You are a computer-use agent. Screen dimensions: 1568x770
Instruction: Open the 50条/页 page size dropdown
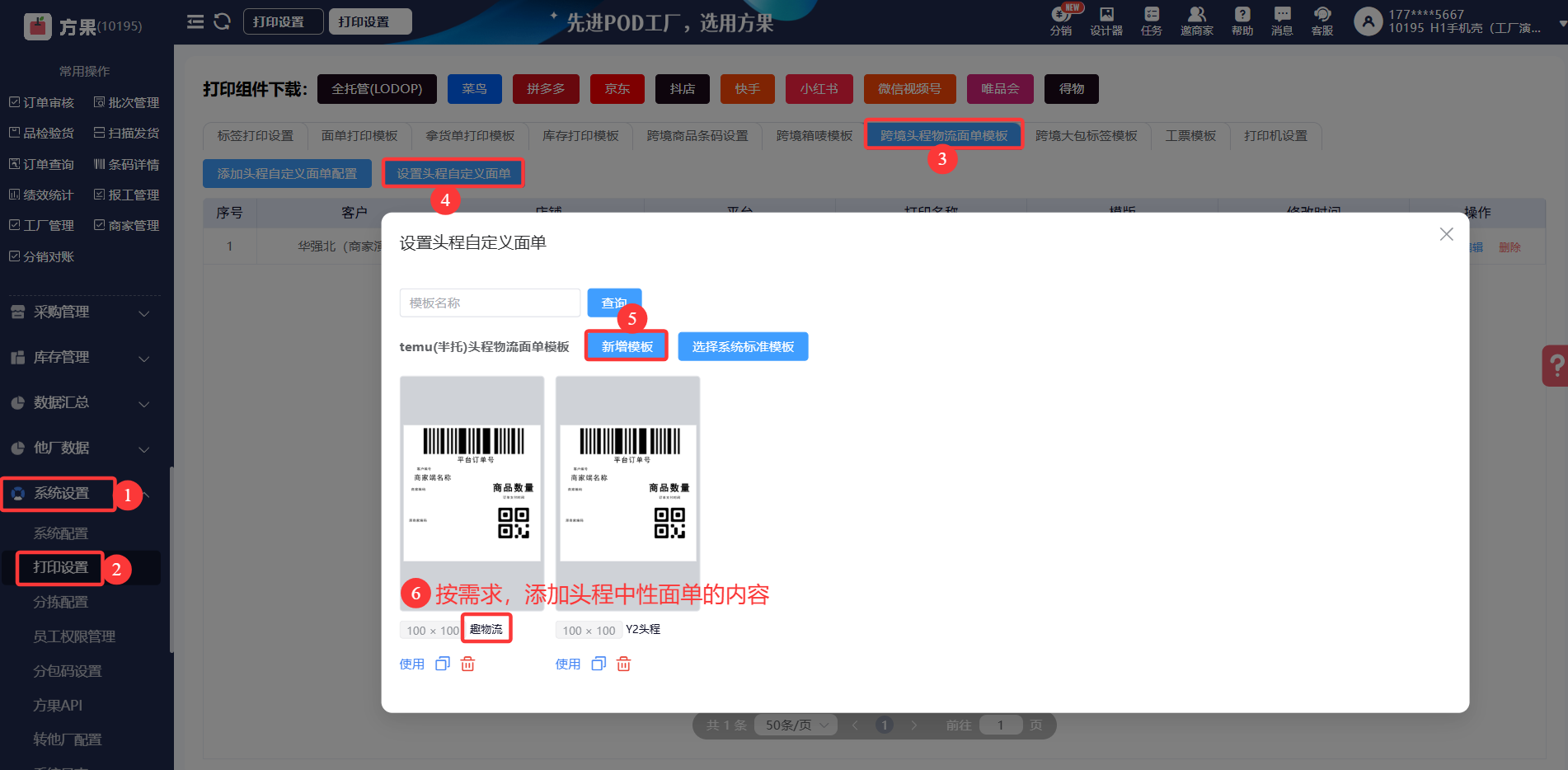(x=796, y=725)
